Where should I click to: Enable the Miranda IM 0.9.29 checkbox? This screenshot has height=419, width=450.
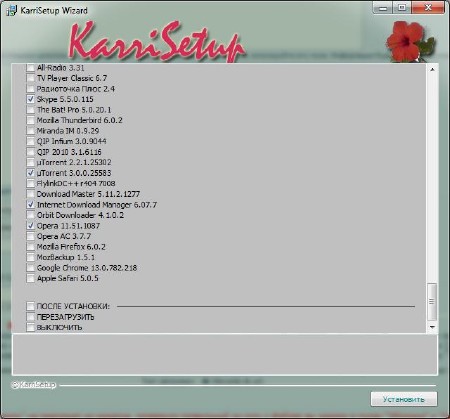click(30, 131)
